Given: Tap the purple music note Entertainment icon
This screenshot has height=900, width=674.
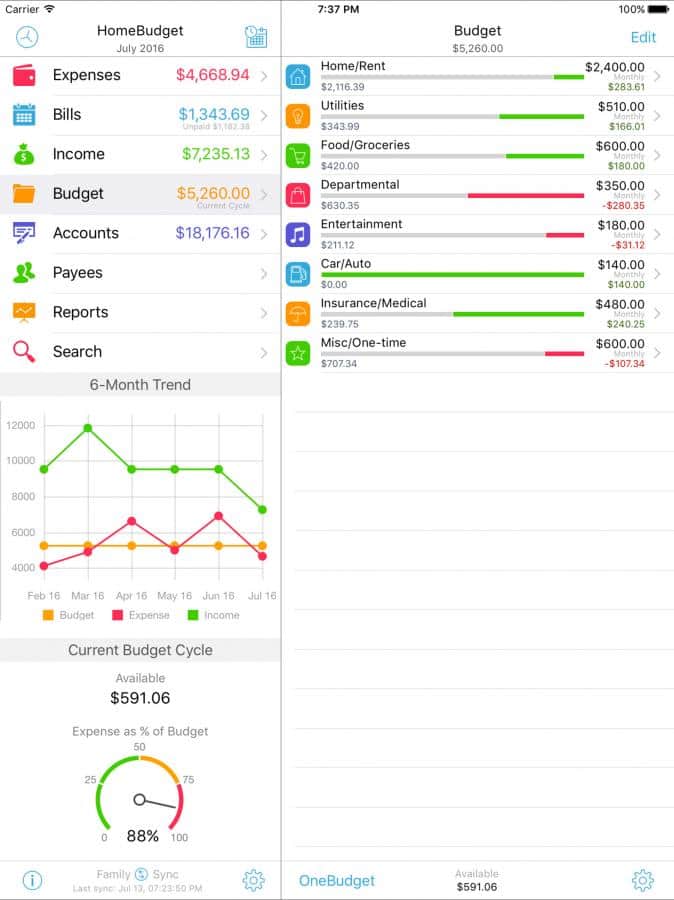Looking at the screenshot, I should click(x=298, y=234).
